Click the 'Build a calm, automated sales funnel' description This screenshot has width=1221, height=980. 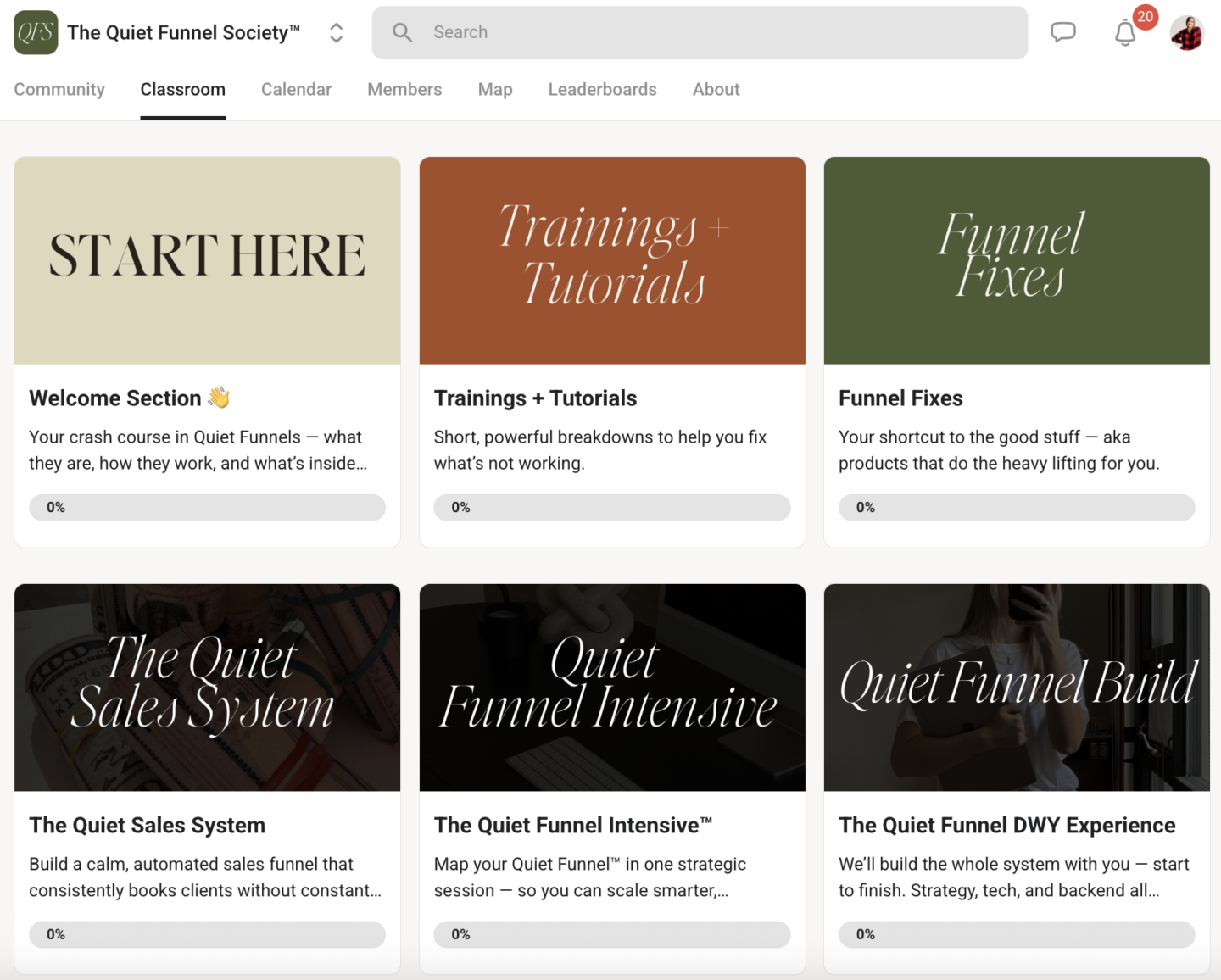[x=205, y=877]
